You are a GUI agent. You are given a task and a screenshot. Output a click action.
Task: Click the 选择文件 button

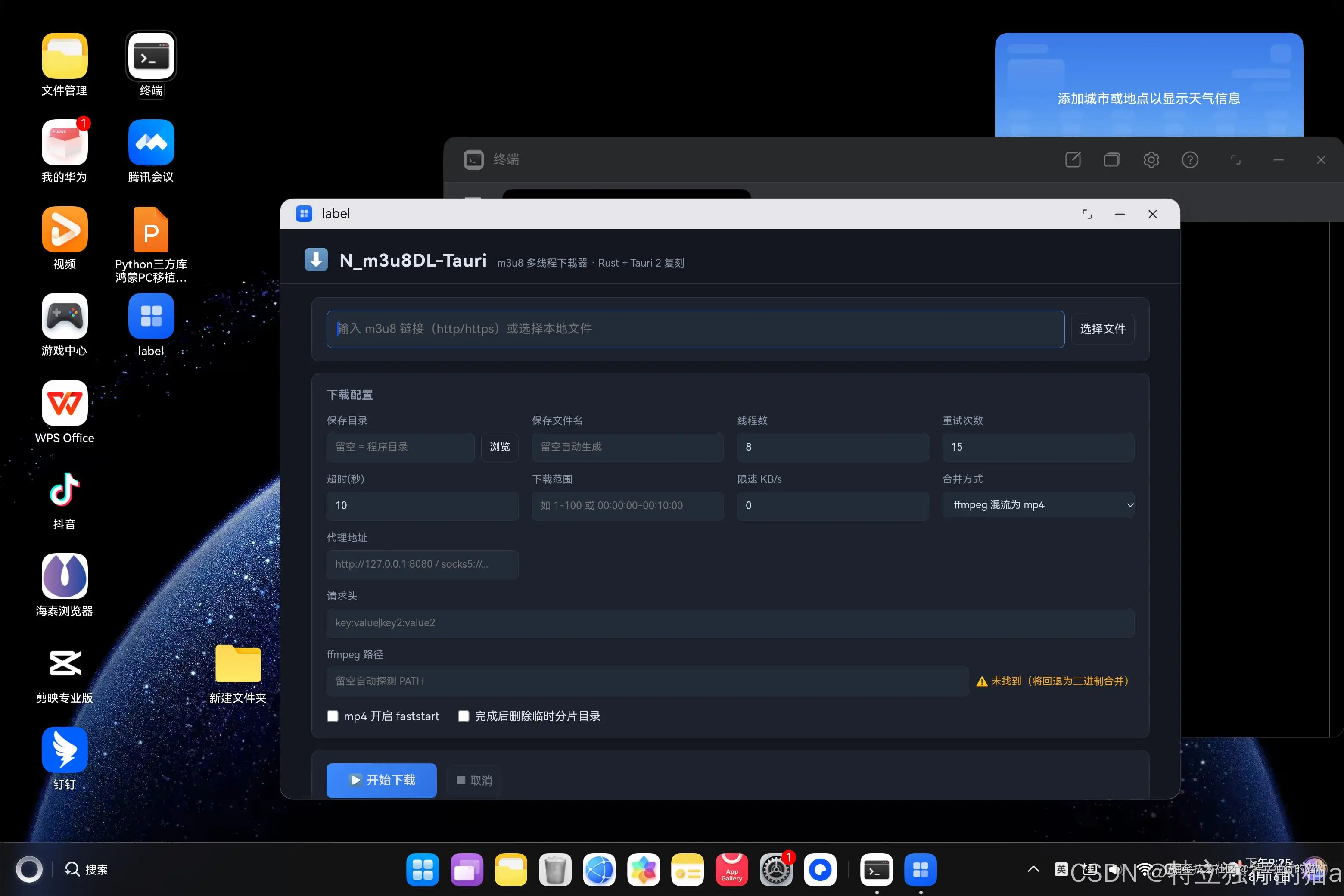[1102, 329]
